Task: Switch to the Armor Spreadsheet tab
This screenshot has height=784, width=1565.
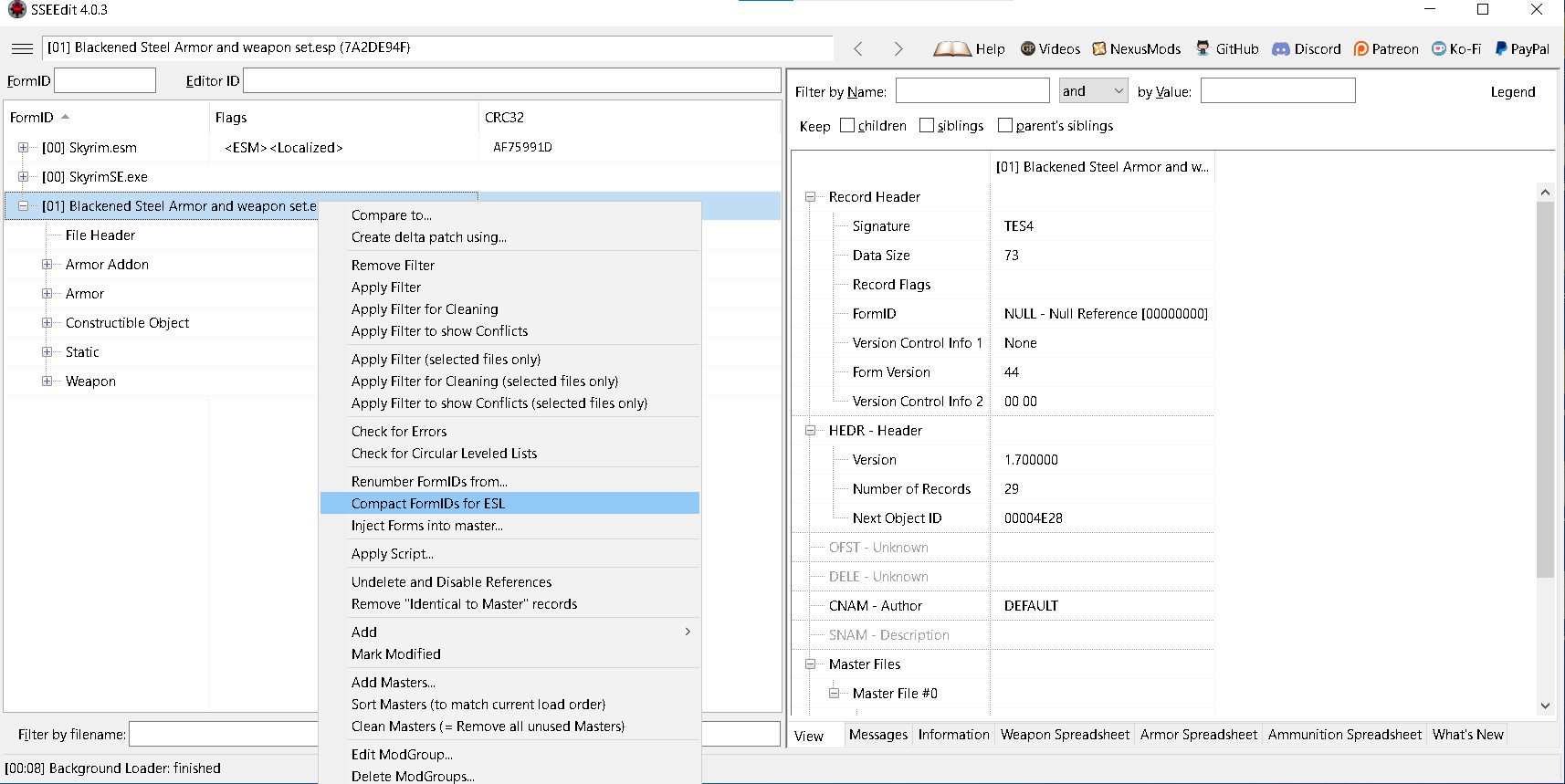Action: pyautogui.click(x=1199, y=735)
